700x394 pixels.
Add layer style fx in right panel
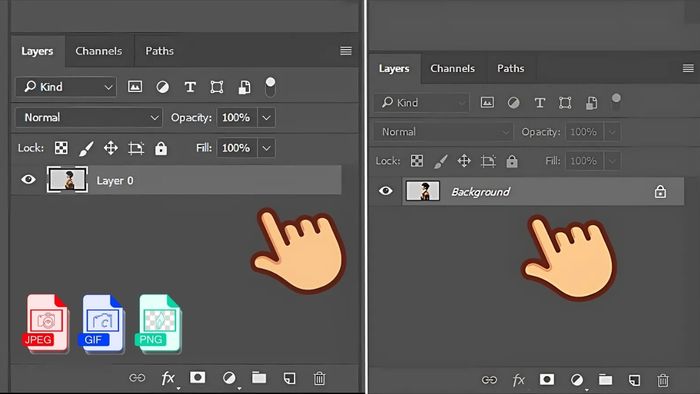518,380
